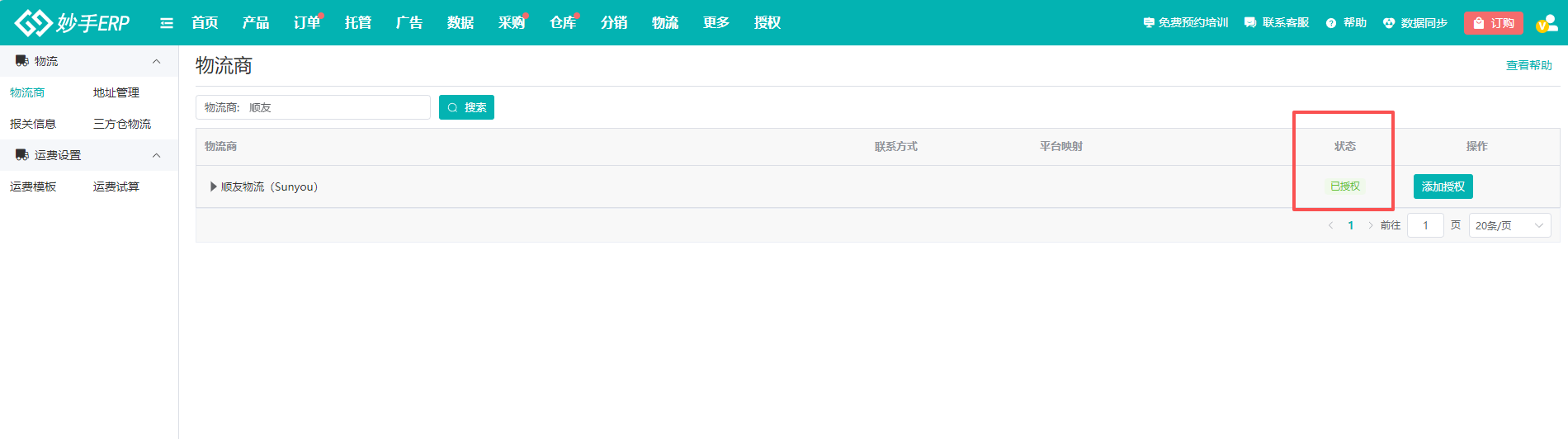Click the 顺友物流 (Sunyou) row name

[269, 186]
